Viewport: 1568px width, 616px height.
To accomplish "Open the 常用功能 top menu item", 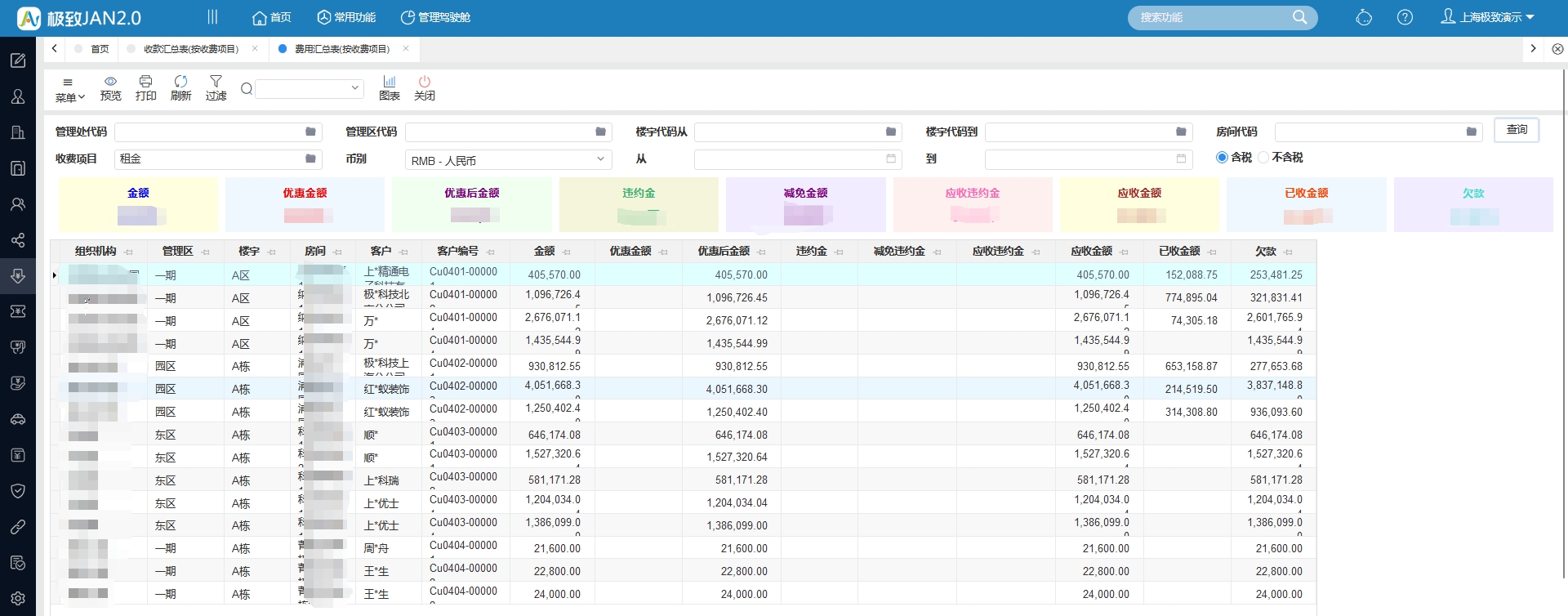I will click(347, 17).
